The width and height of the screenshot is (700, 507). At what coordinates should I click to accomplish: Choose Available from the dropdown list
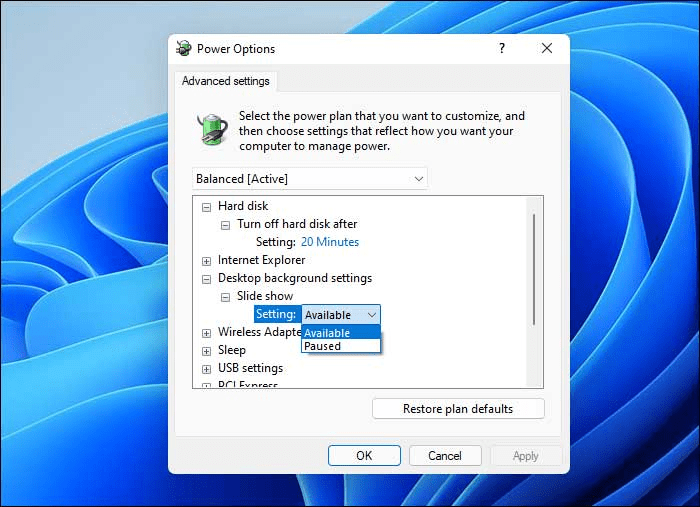pos(341,332)
